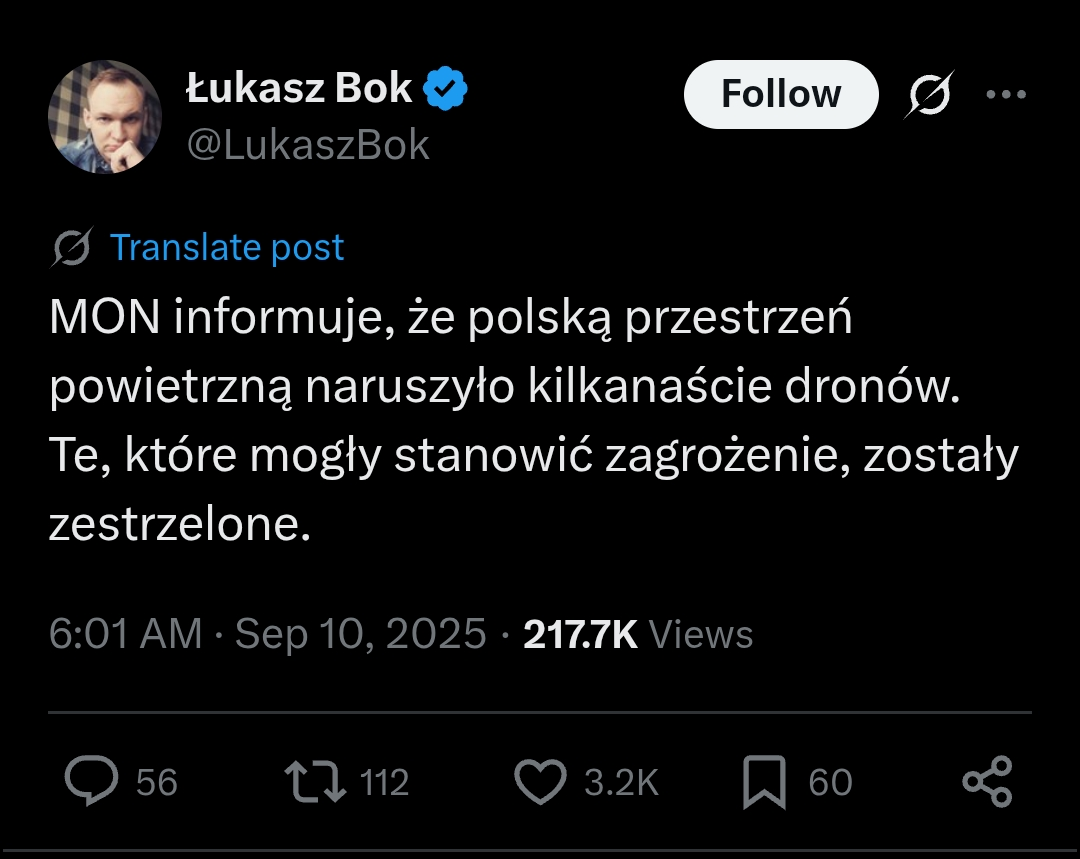1080x859 pixels.
Task: Click the 3.2K likes count
Action: 621,783
